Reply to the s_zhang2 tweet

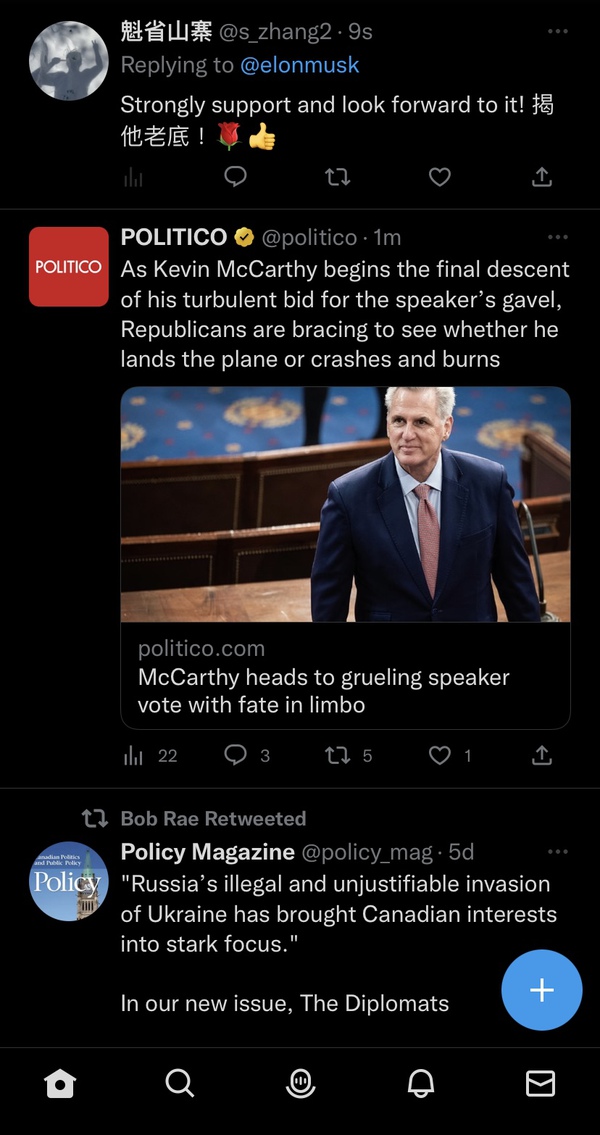[x=236, y=177]
